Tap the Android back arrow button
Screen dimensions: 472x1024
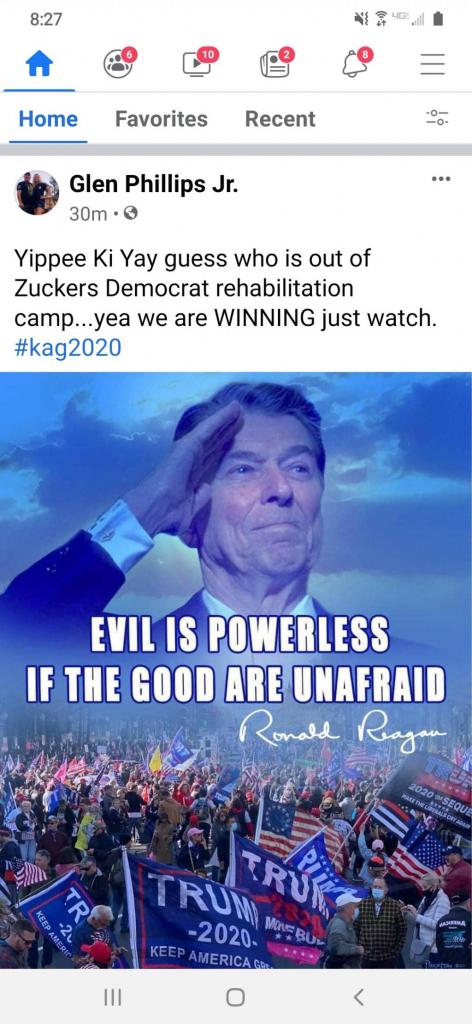[358, 997]
